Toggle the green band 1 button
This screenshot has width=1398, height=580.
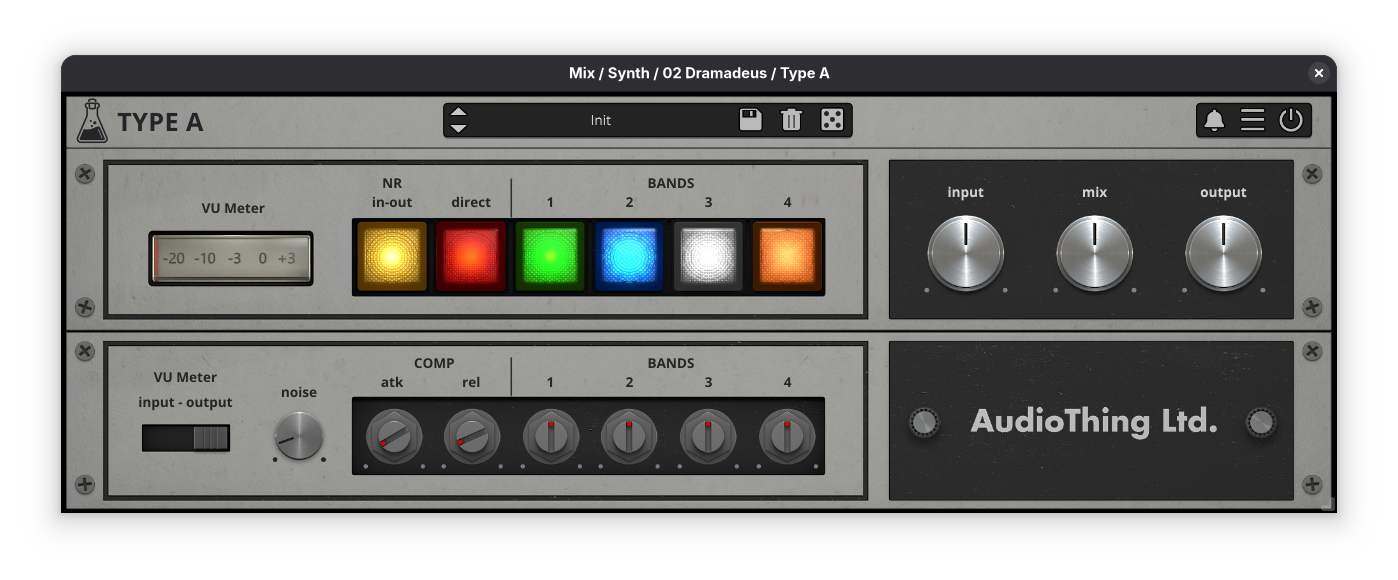[550, 256]
